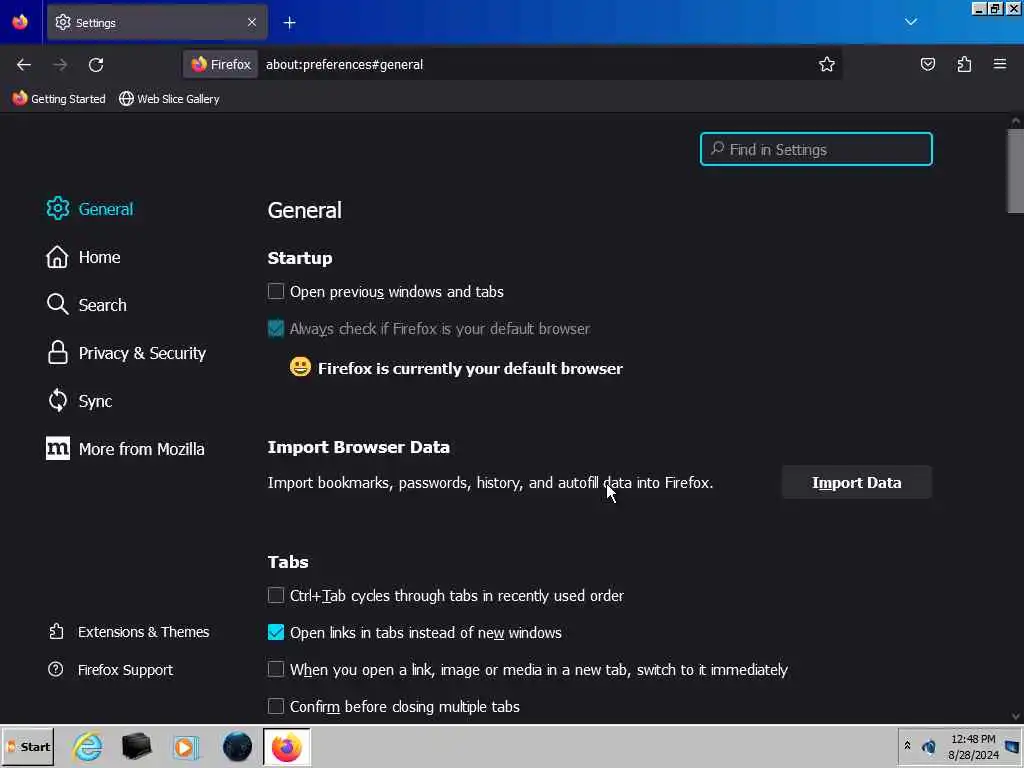Open the dark globe taskbar icon

(x=237, y=747)
